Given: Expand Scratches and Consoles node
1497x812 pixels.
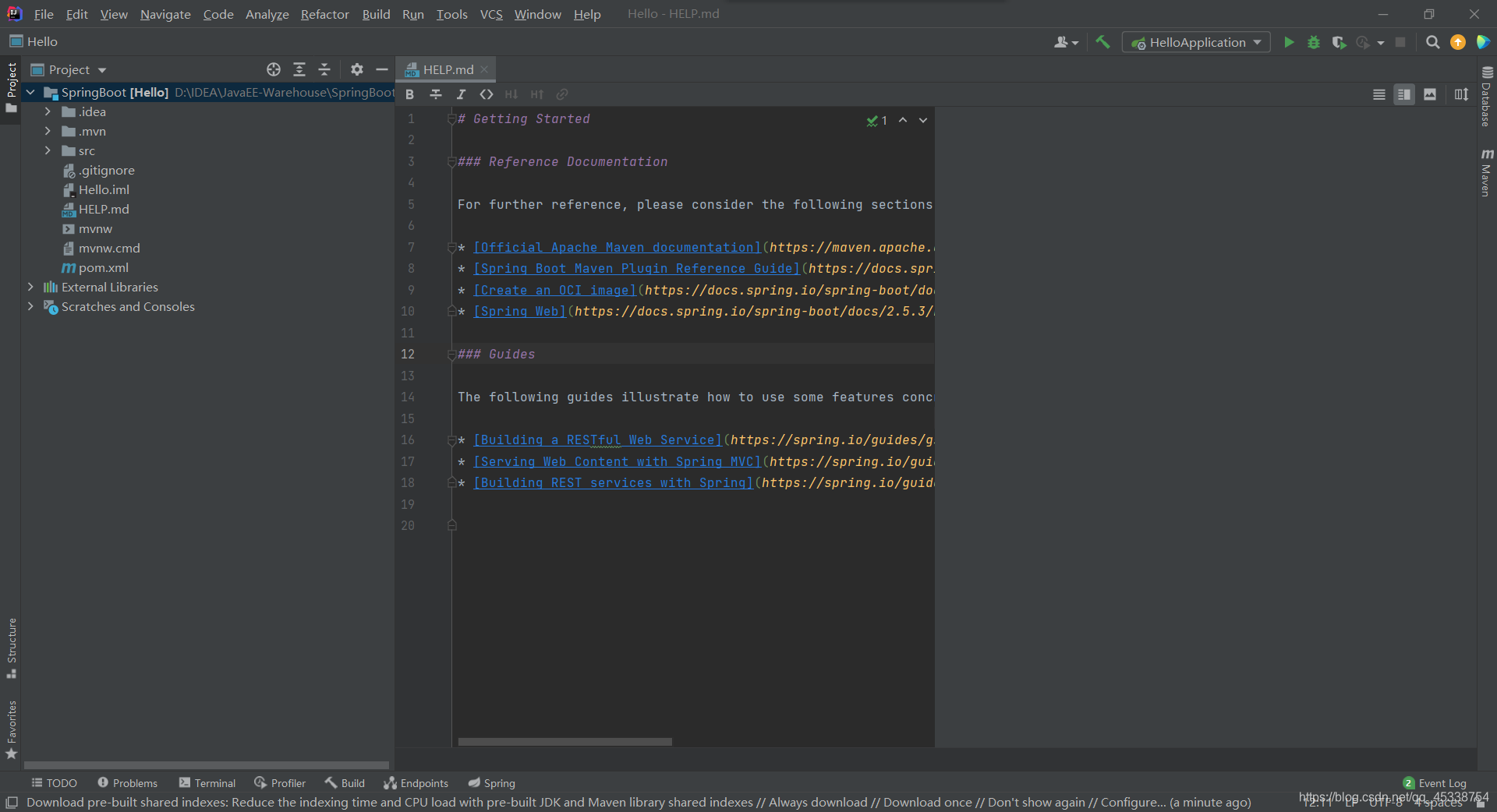Looking at the screenshot, I should point(31,307).
